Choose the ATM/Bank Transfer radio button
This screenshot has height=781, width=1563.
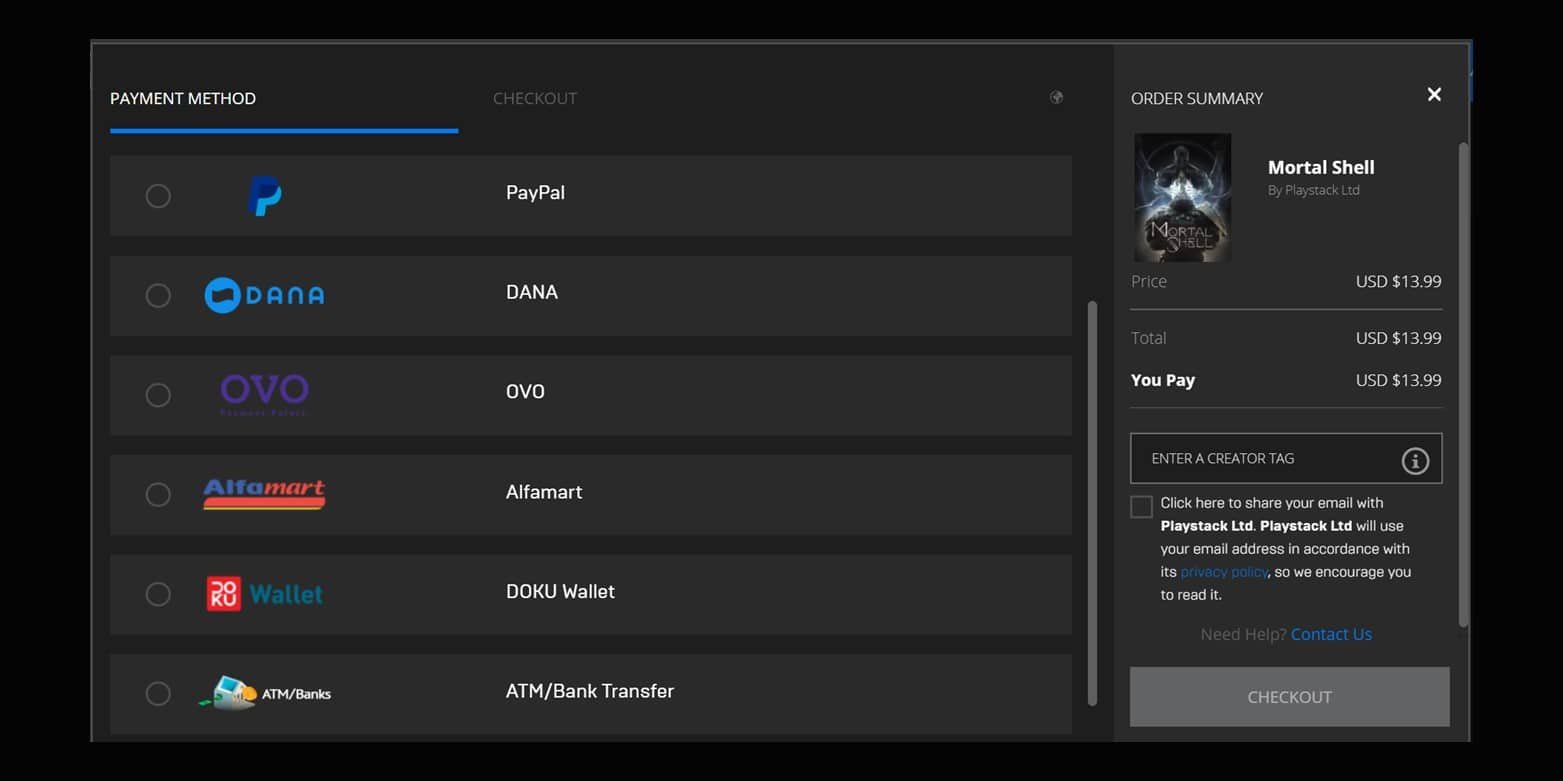point(158,694)
